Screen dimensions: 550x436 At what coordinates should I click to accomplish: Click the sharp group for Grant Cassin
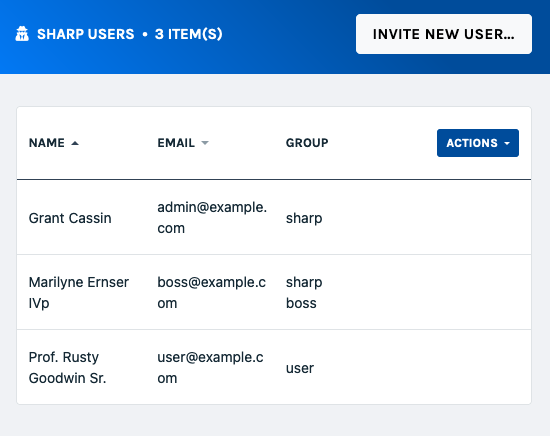304,218
